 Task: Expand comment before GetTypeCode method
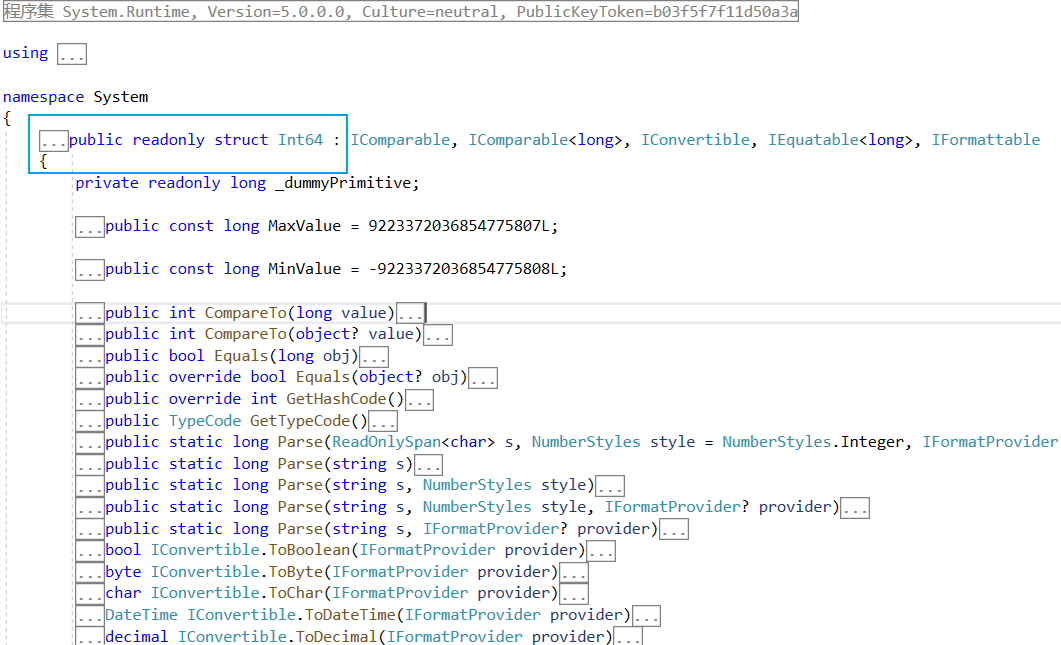[x=89, y=422]
